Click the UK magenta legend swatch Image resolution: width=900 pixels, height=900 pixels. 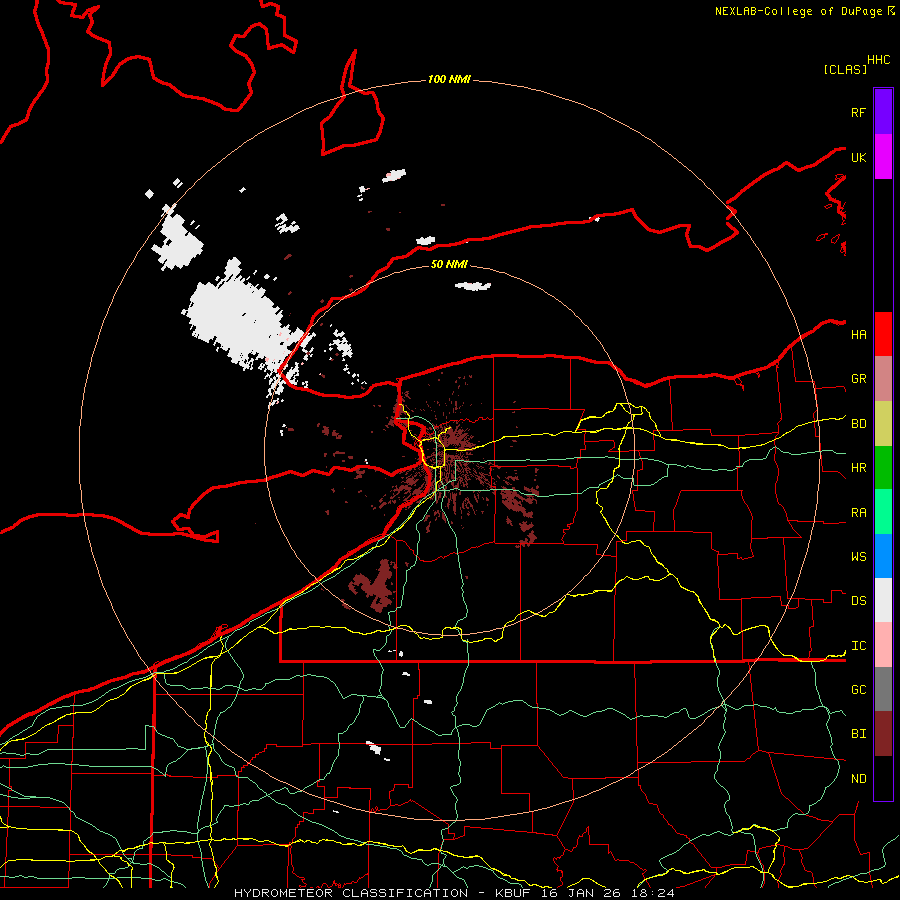(883, 157)
